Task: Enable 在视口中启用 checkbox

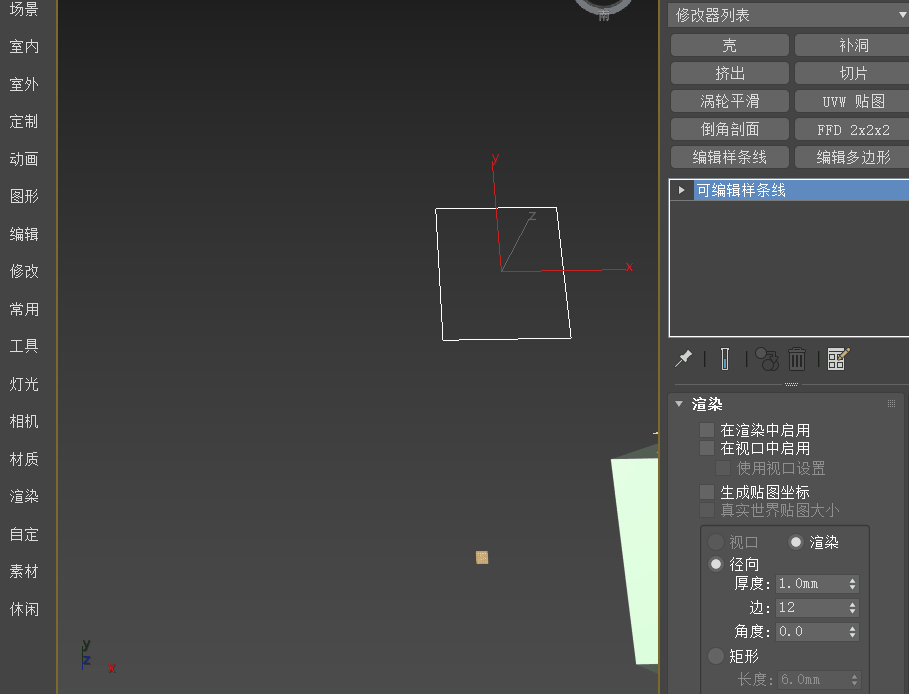Action: [x=707, y=448]
